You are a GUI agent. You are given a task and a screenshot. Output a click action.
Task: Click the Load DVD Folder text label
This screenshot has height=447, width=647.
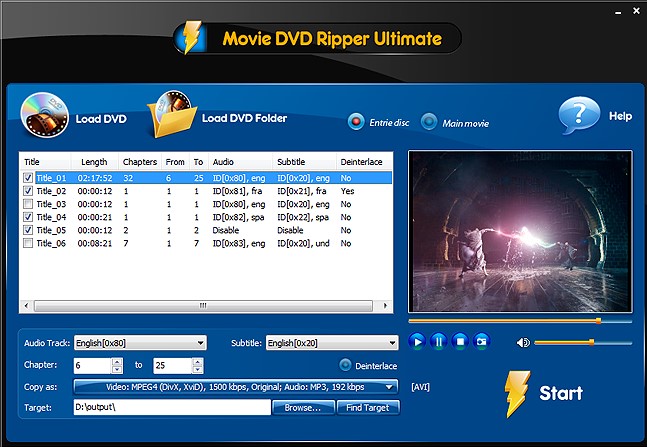(x=244, y=118)
